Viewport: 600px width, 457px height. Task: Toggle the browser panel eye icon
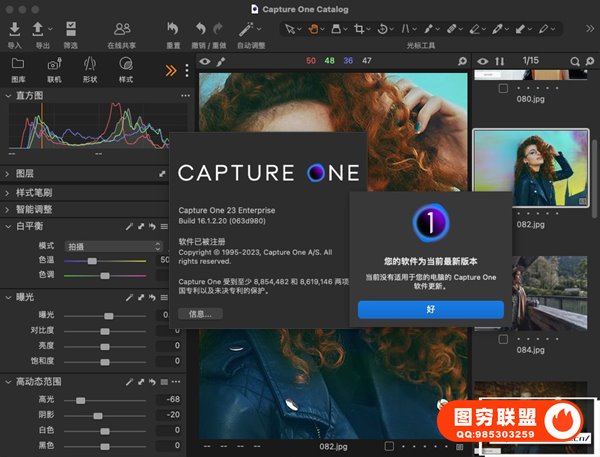483,62
